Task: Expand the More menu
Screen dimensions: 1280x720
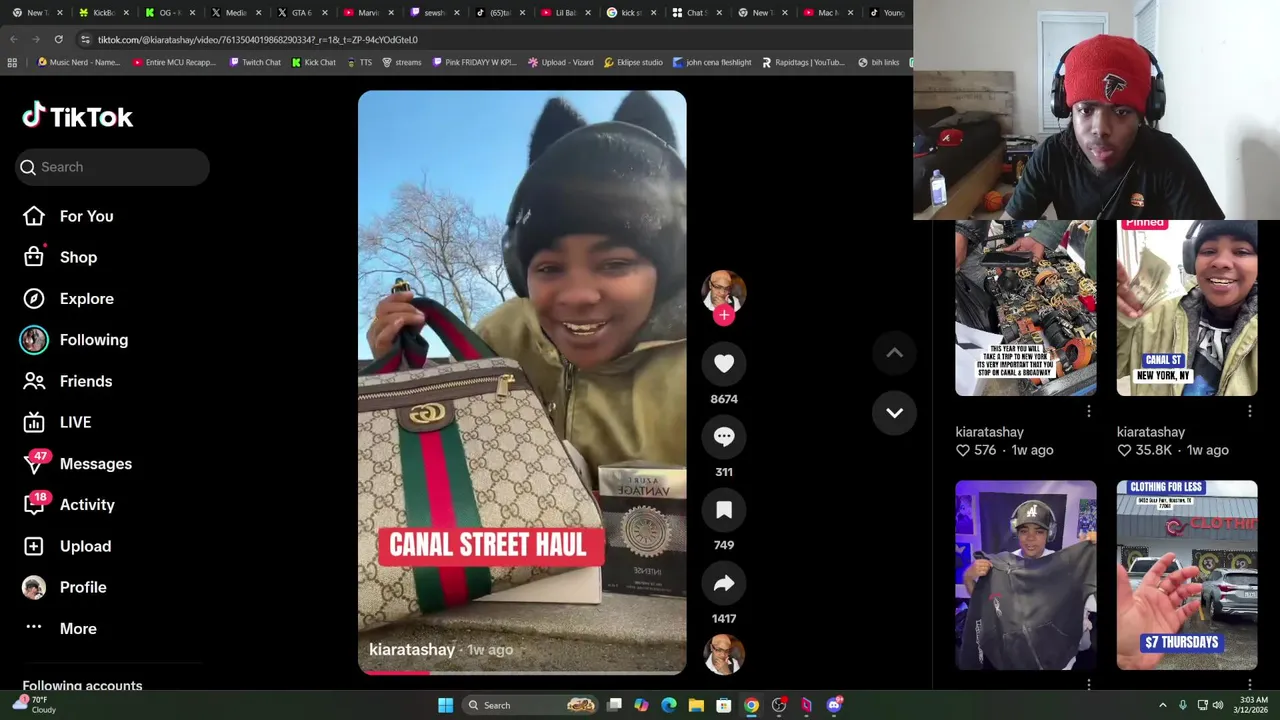Action: coord(62,628)
